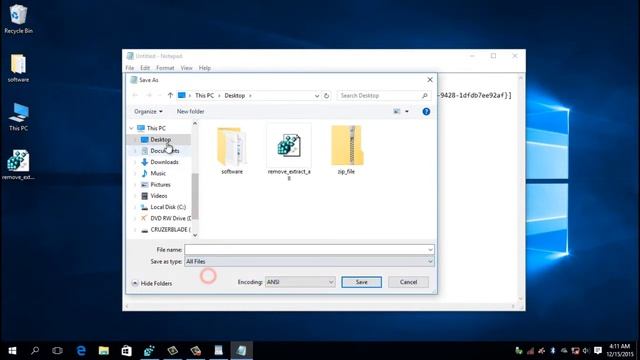Switch to Registry Editor on the taskbar

point(149,351)
